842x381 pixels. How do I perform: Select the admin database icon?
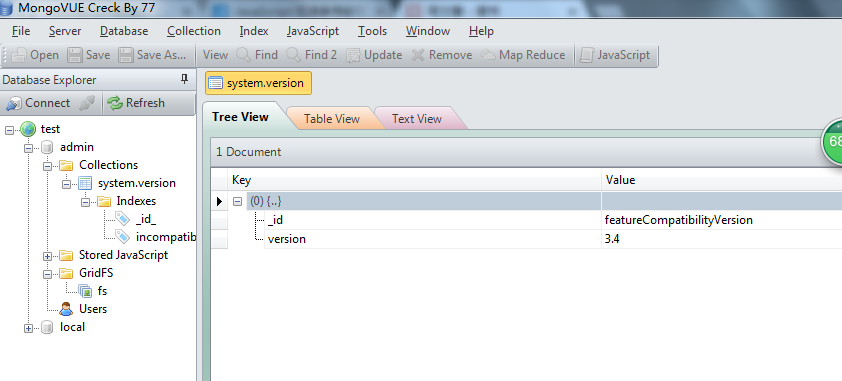[x=47, y=148]
